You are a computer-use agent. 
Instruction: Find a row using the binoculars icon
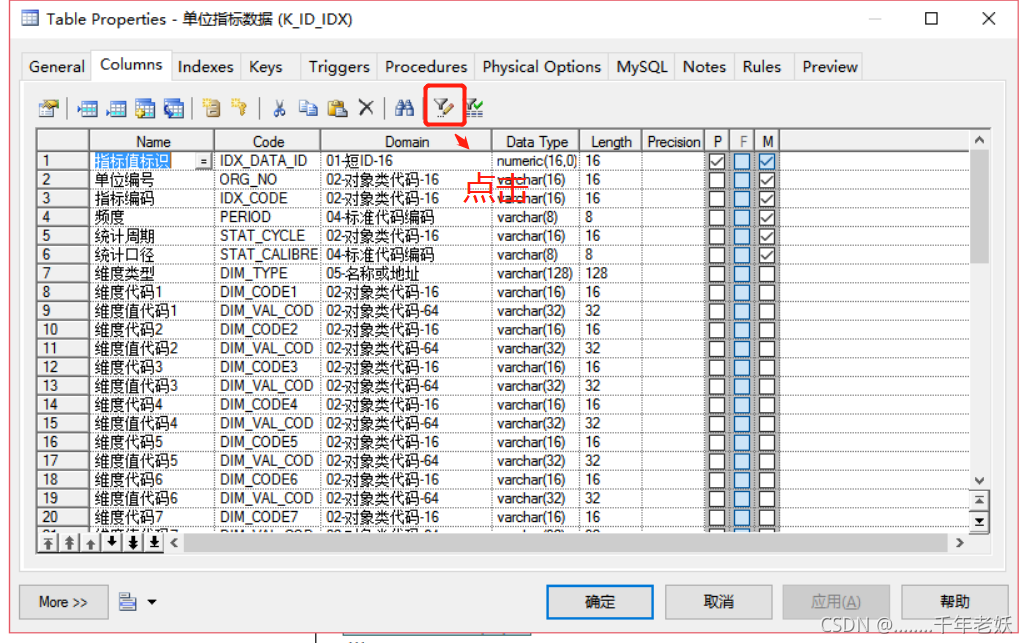click(405, 107)
